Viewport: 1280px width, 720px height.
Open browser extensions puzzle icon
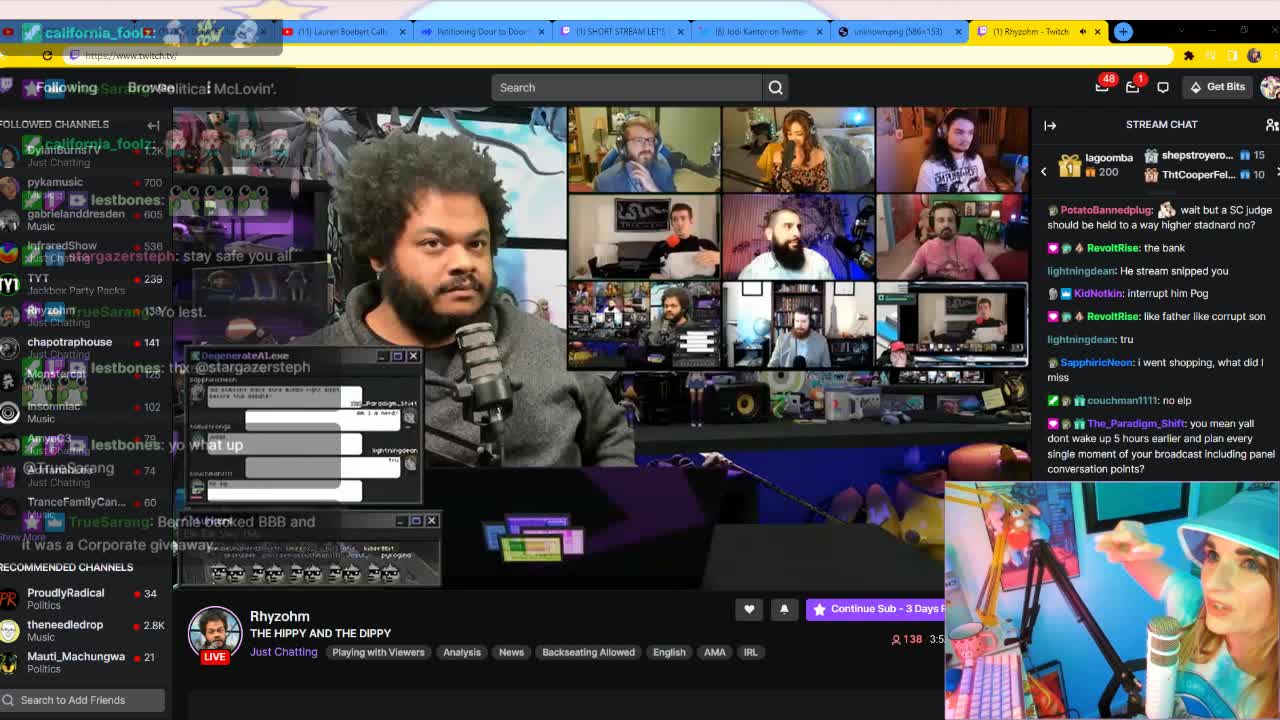1189,55
